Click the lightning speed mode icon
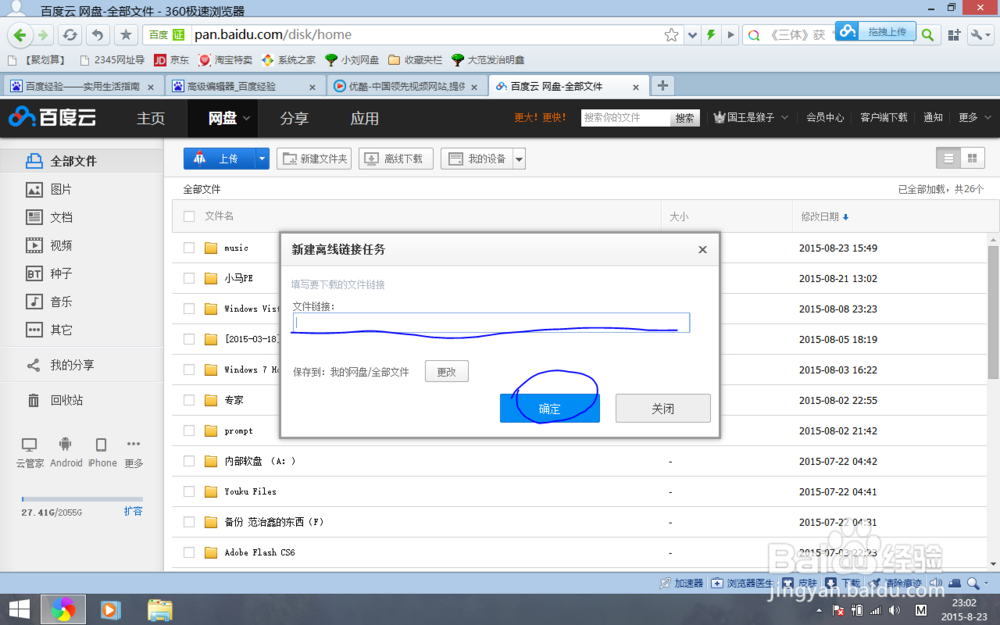 point(711,34)
